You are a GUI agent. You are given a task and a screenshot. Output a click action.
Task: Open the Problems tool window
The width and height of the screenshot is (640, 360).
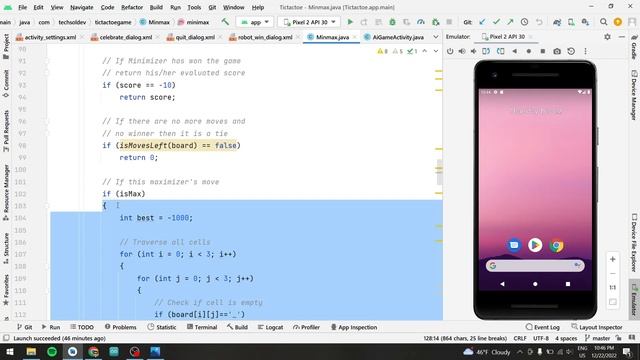(120, 327)
